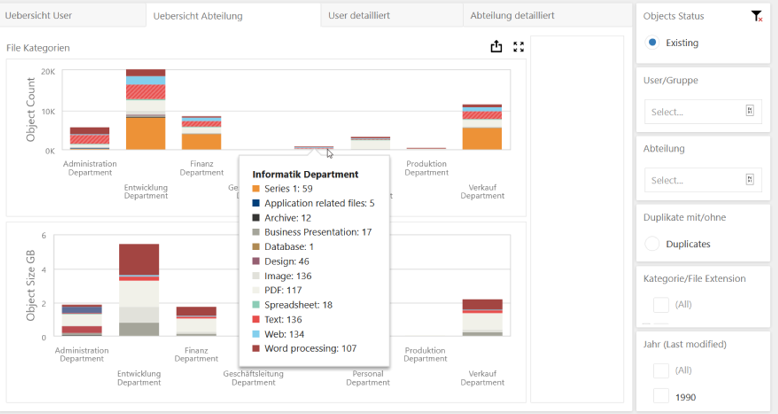This screenshot has width=778, height=414.
Task: Open the Abteilung list picker icon
Action: click(748, 180)
